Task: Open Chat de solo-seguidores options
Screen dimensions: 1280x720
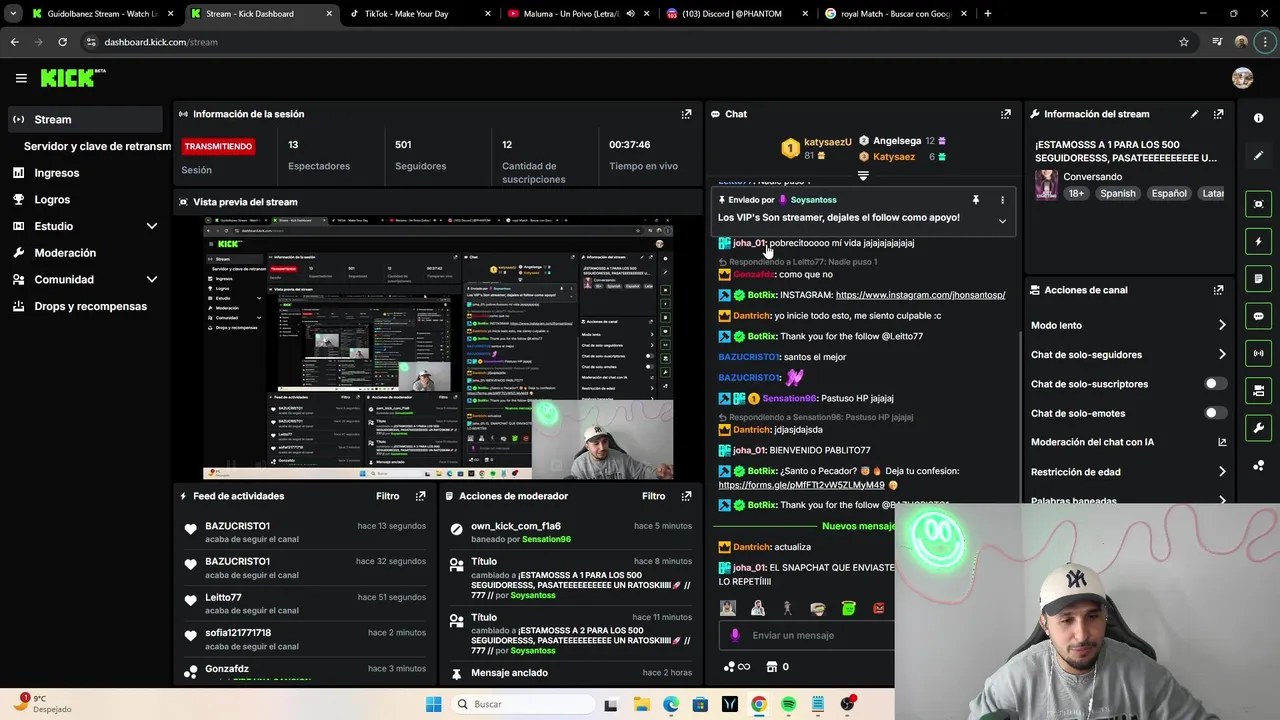Action: point(1128,355)
